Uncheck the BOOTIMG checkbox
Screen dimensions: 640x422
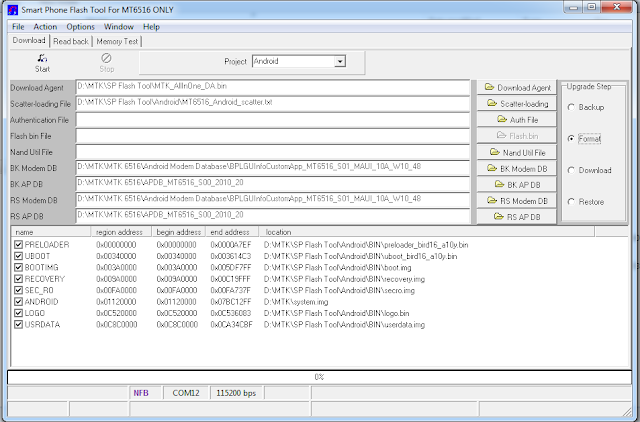18,267
